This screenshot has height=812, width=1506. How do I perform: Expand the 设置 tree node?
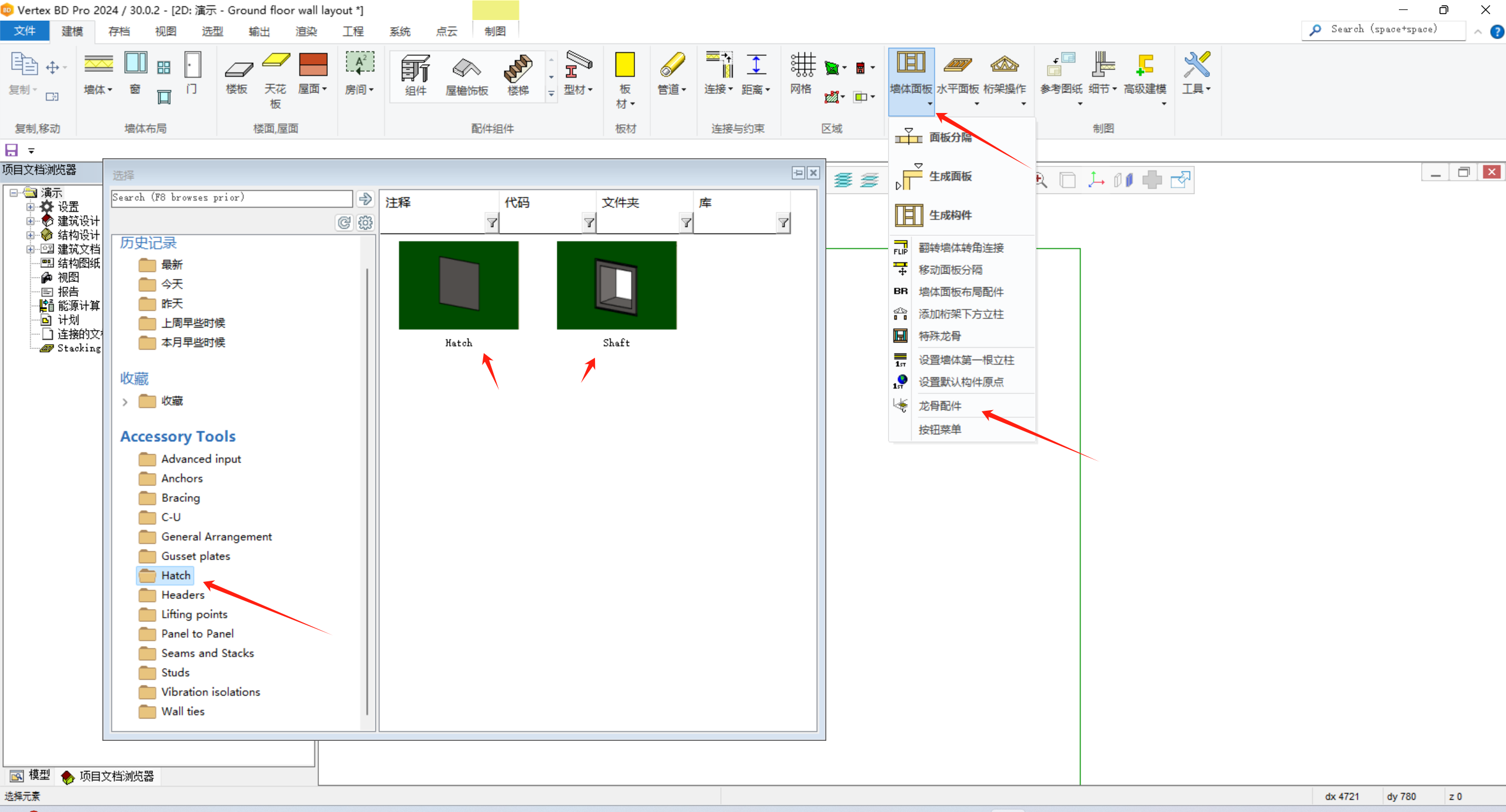click(30, 207)
